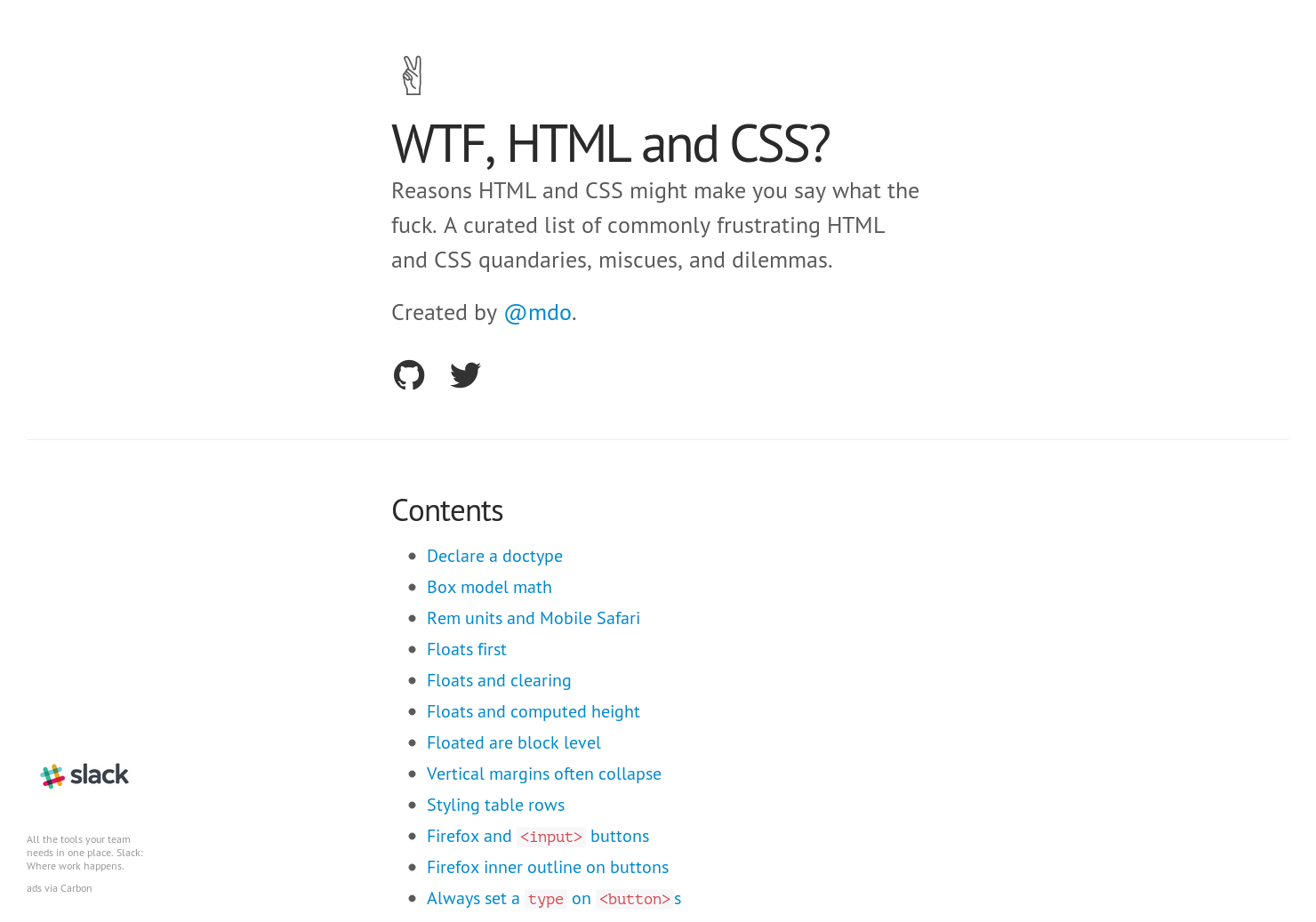The height and width of the screenshot is (922, 1316).
Task: Click the Slack logo in the sidebar ad
Action: (84, 775)
